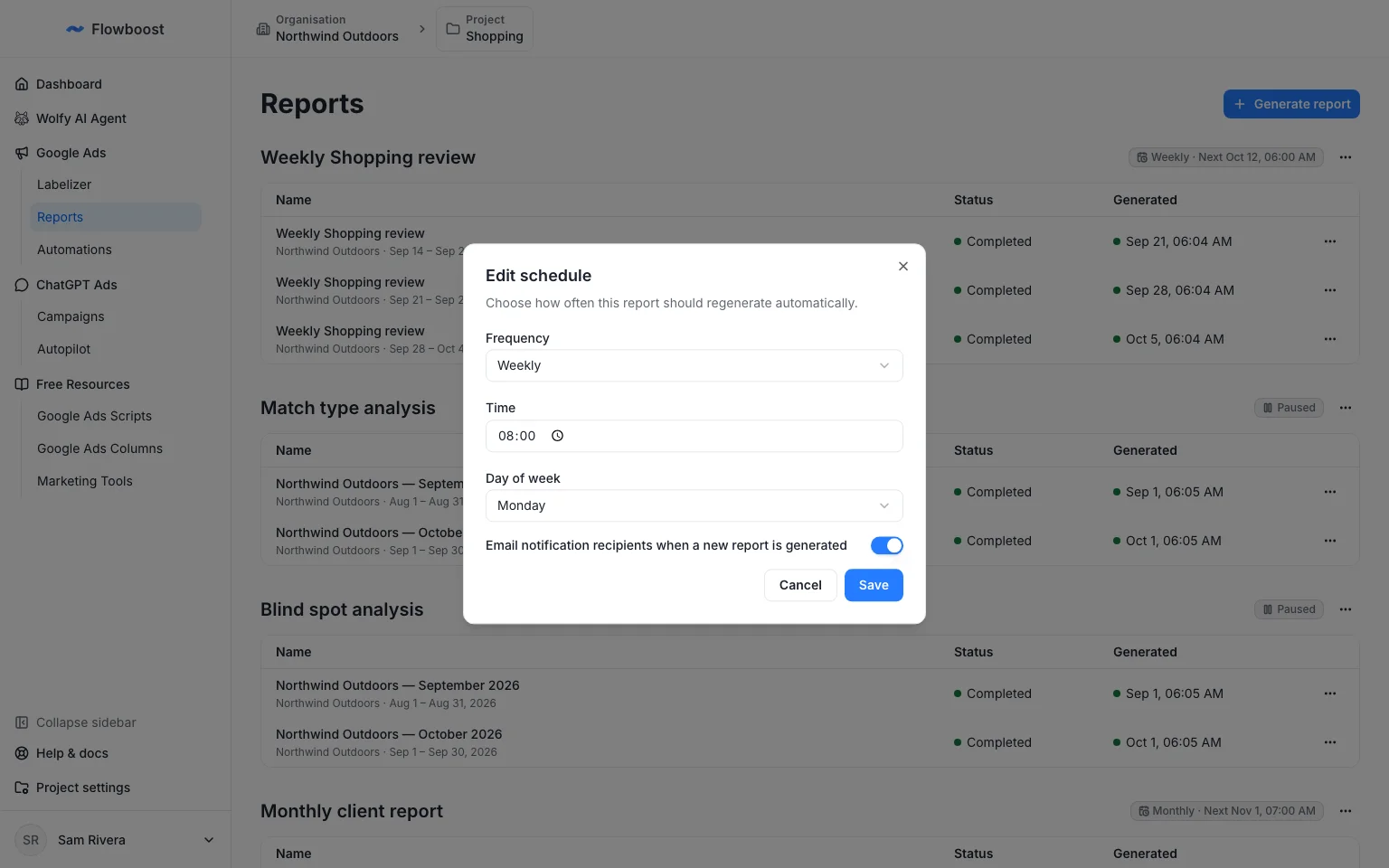
Task: Open more options for Weekly Shopping review section
Action: pyautogui.click(x=1346, y=157)
